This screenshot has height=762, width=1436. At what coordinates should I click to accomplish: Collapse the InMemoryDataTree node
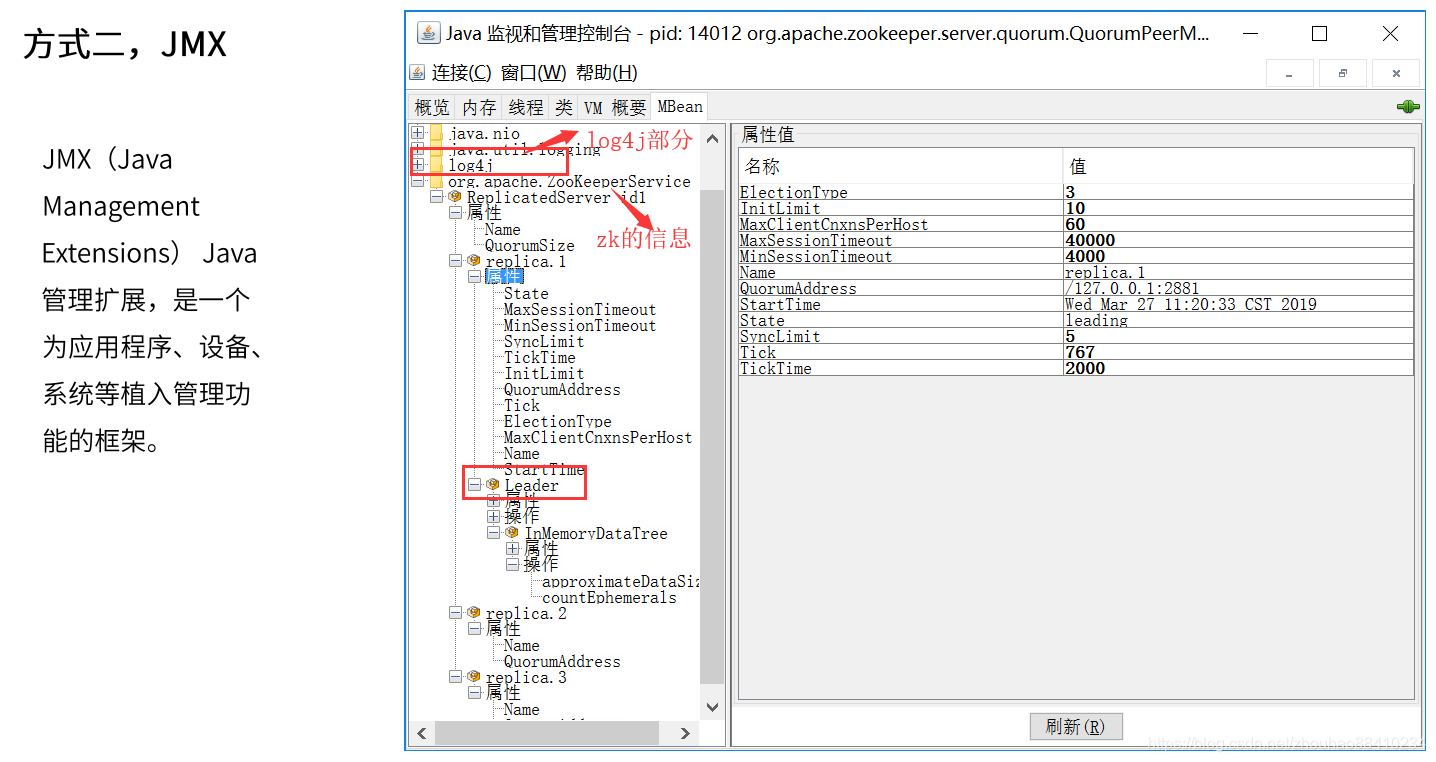(x=494, y=533)
